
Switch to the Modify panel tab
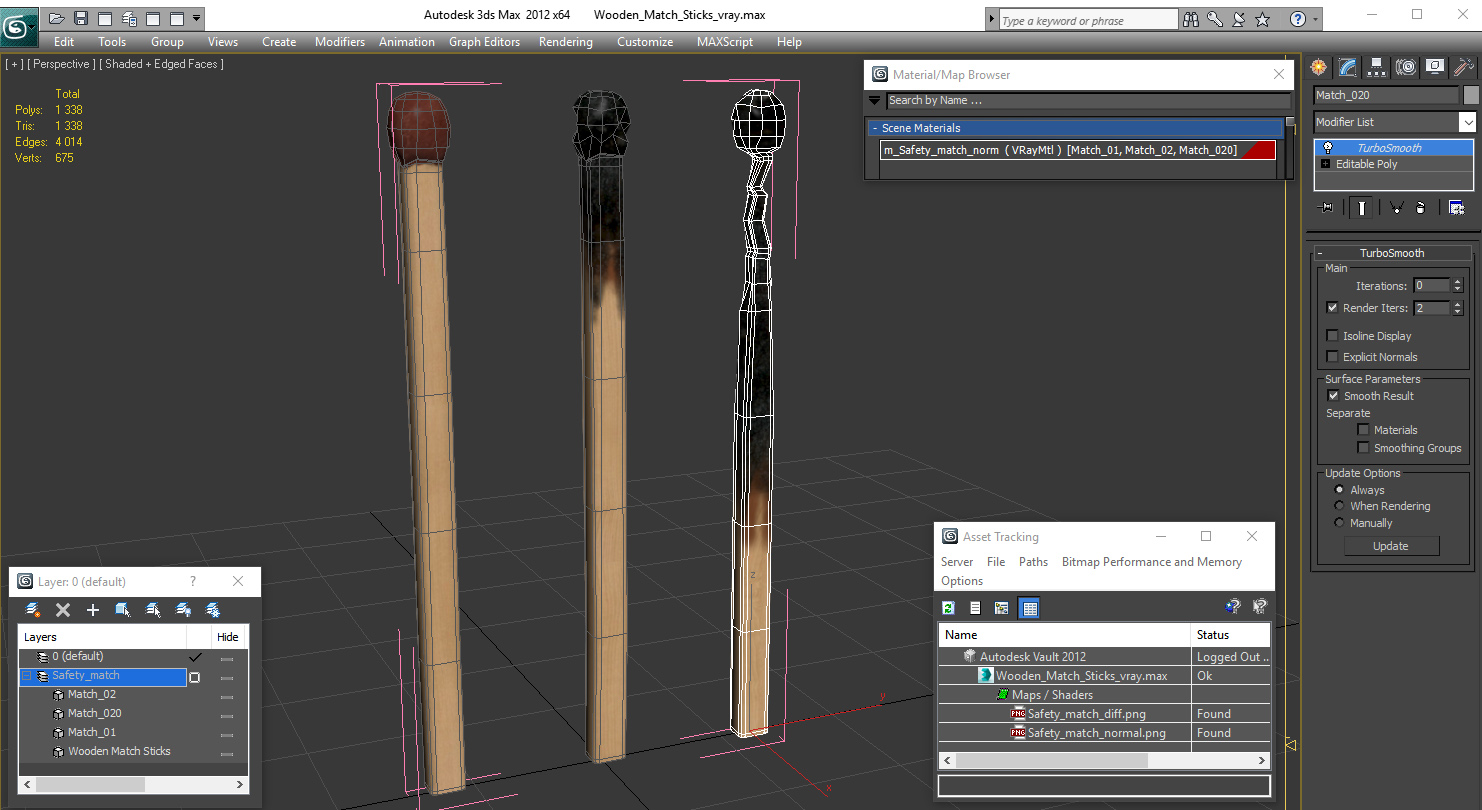pyautogui.click(x=1348, y=67)
